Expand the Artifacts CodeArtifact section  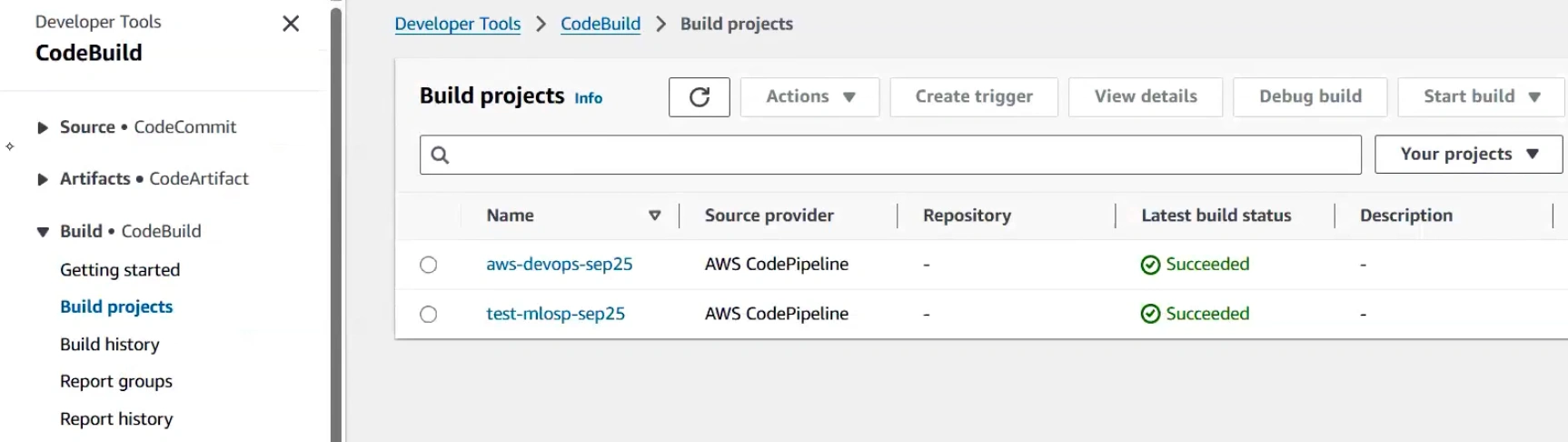(x=42, y=180)
